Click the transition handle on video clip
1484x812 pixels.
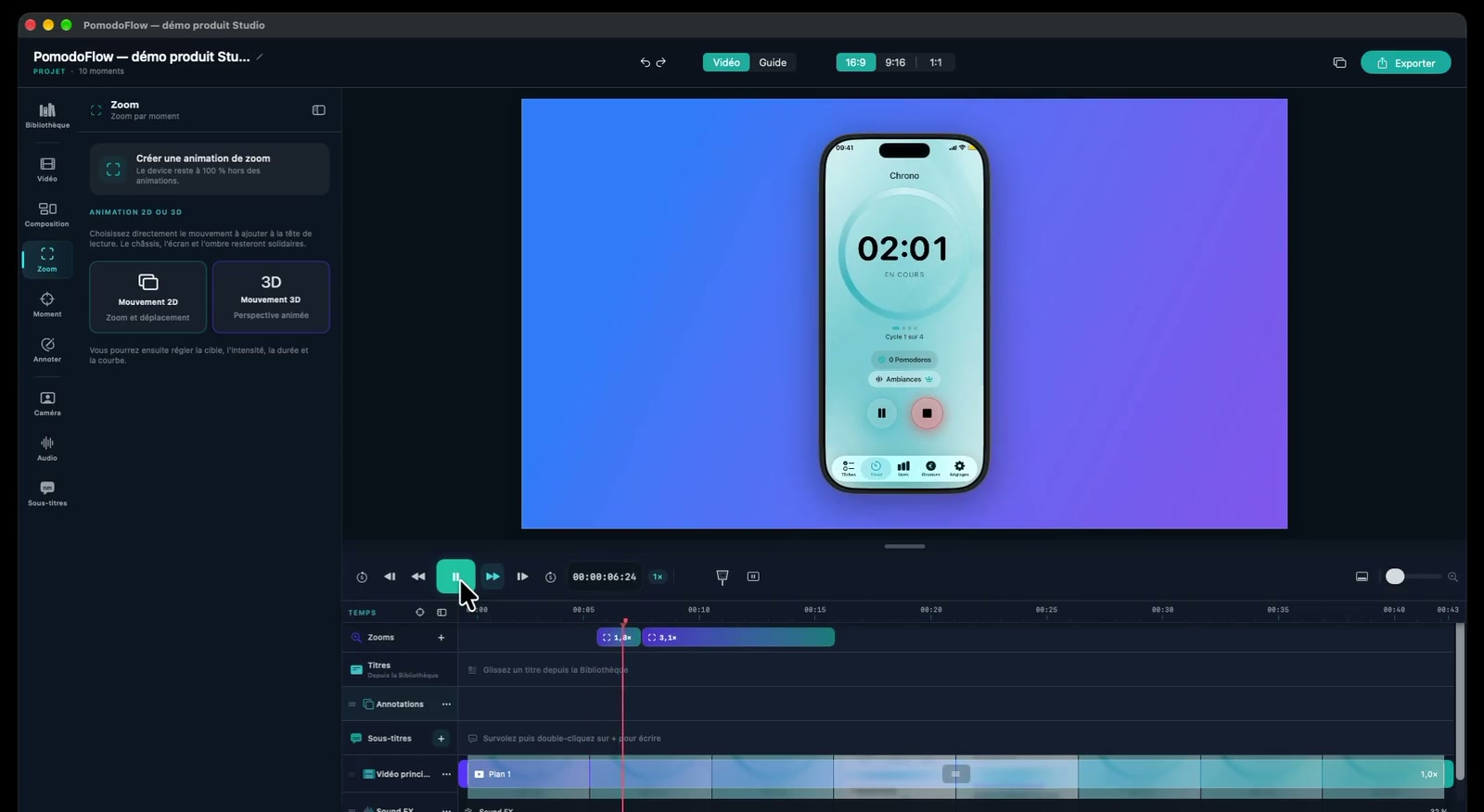pyautogui.click(x=956, y=774)
